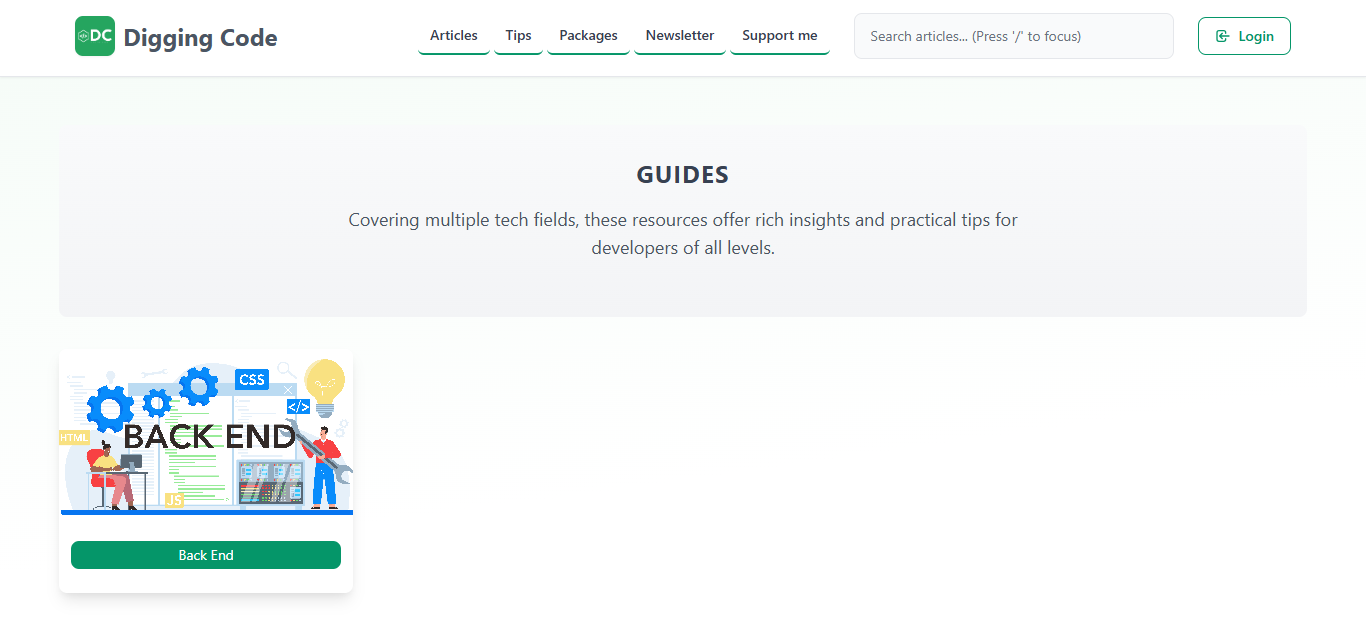Viewport: 1366px width, 626px height.
Task: Open the Articles page
Action: [453, 35]
